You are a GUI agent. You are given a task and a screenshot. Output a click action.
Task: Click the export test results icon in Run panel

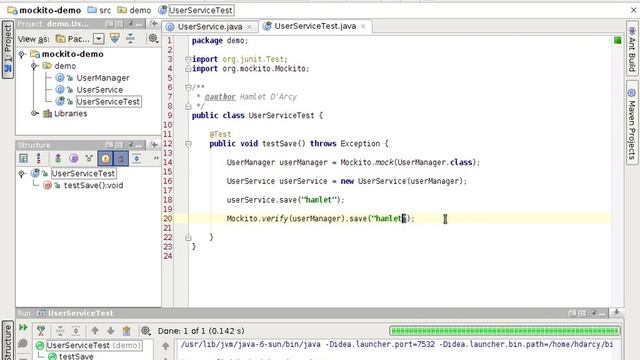[x=127, y=331]
